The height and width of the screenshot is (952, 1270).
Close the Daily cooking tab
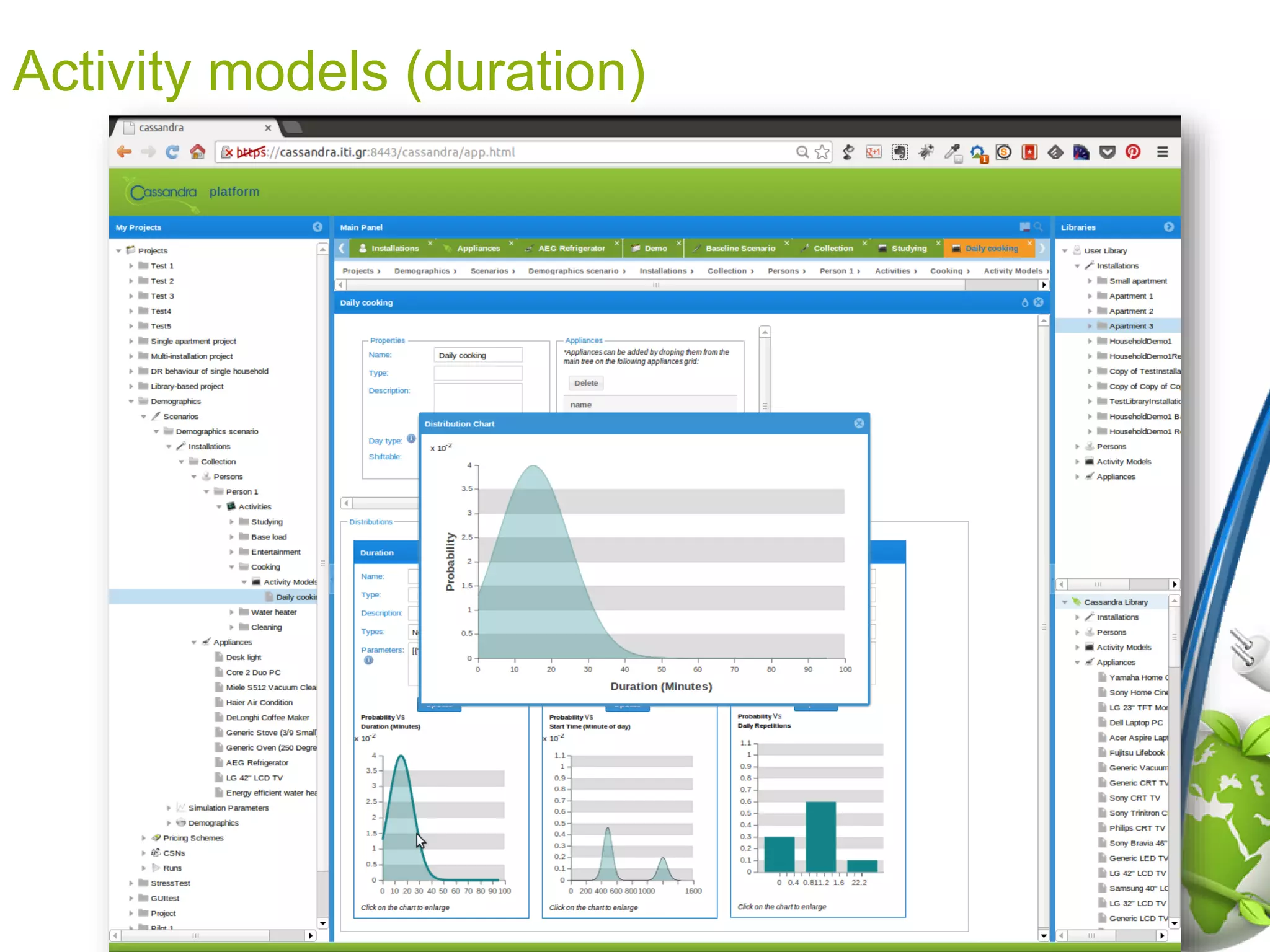[x=1030, y=243]
